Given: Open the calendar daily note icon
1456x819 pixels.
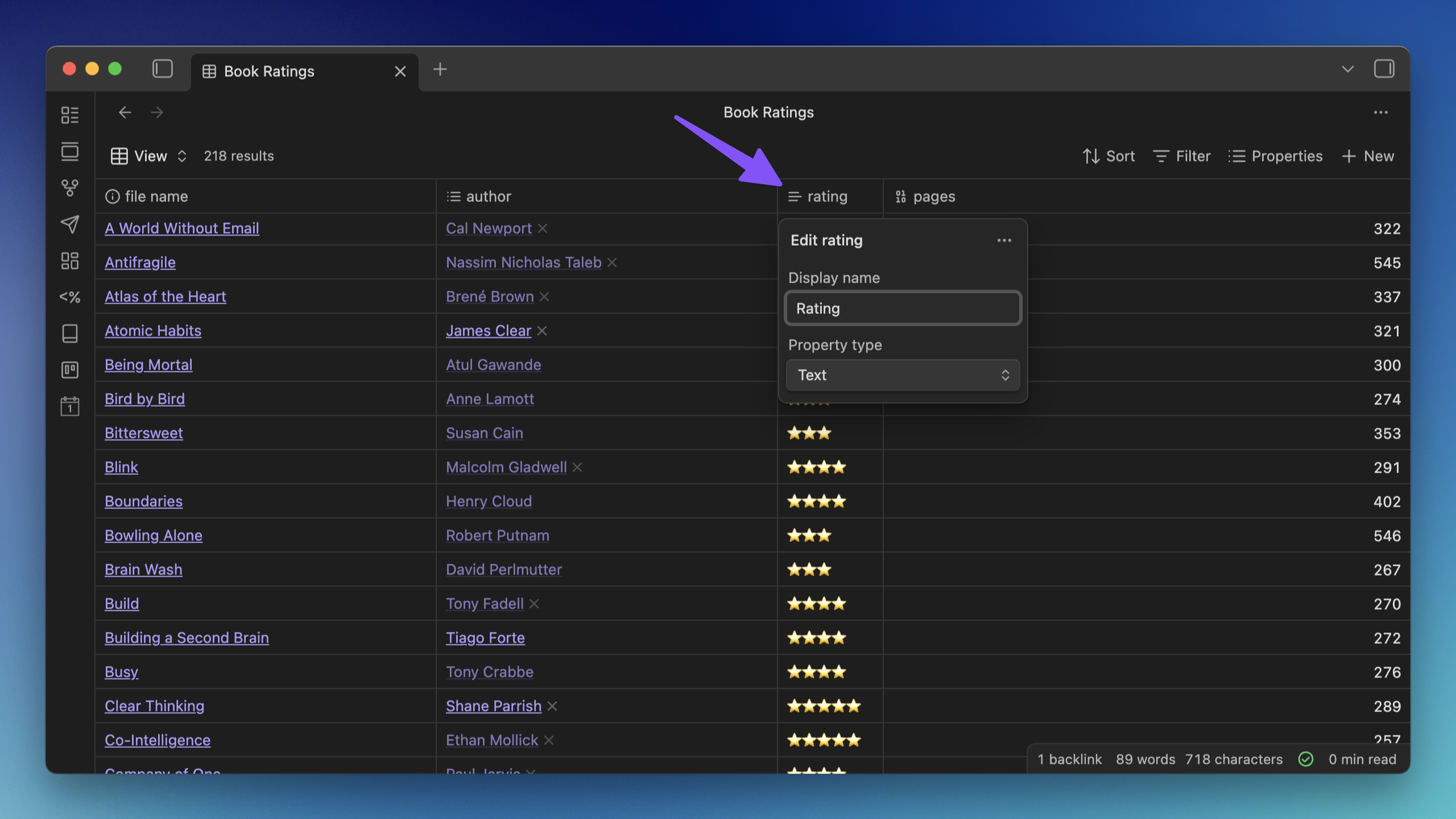Looking at the screenshot, I should 70,406.
